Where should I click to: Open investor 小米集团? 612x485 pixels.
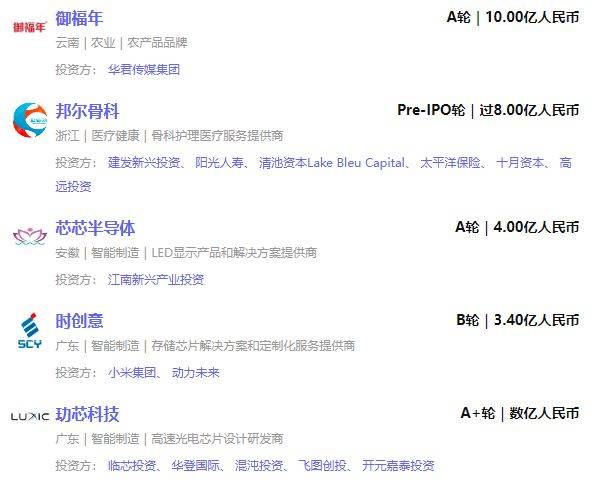point(132,373)
